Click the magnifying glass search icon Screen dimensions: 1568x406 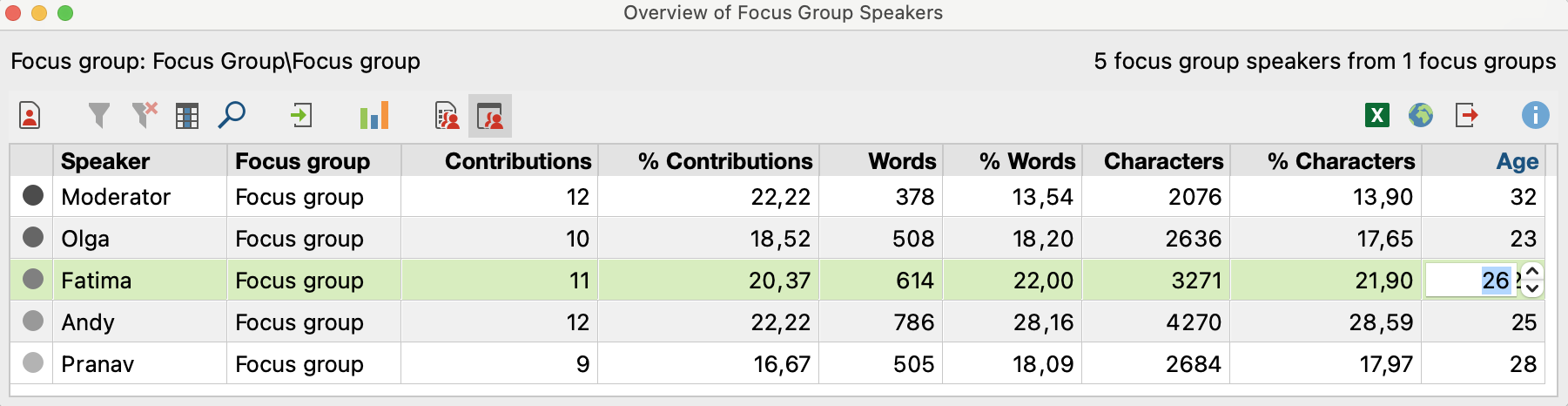(232, 115)
